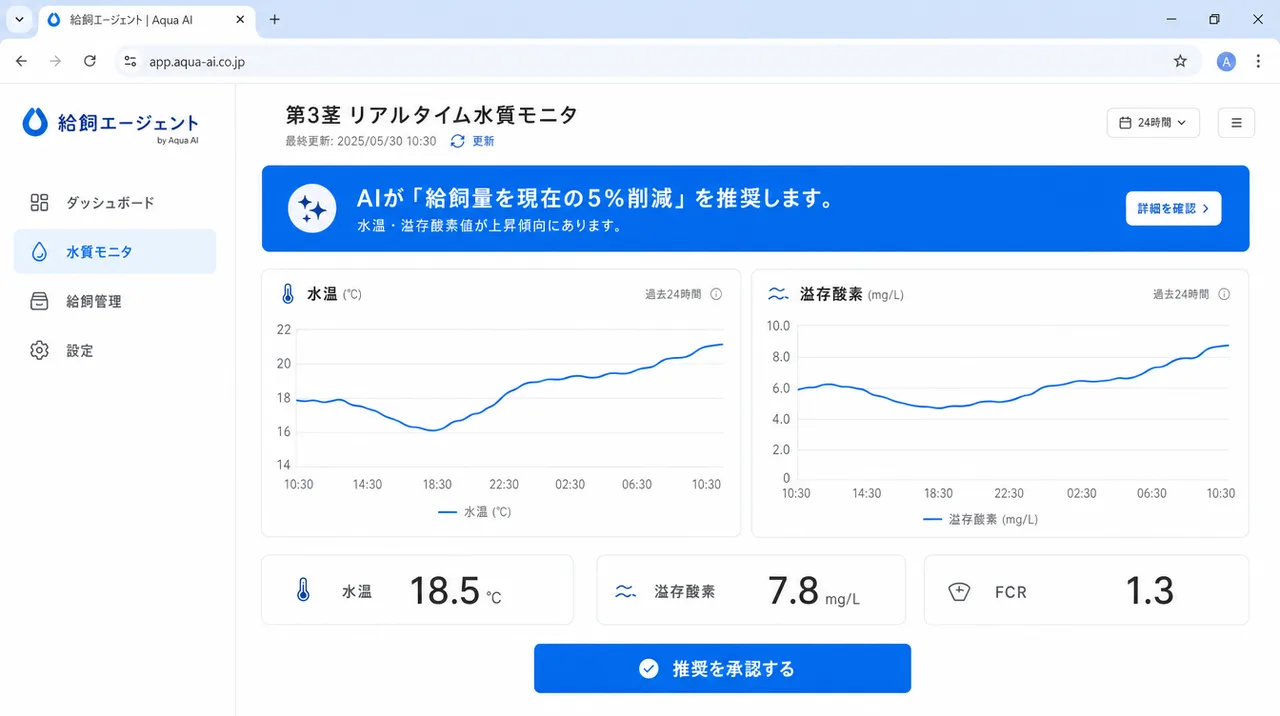The image size is (1280, 716).
Task: Click the site information icon in address bar
Action: click(129, 61)
